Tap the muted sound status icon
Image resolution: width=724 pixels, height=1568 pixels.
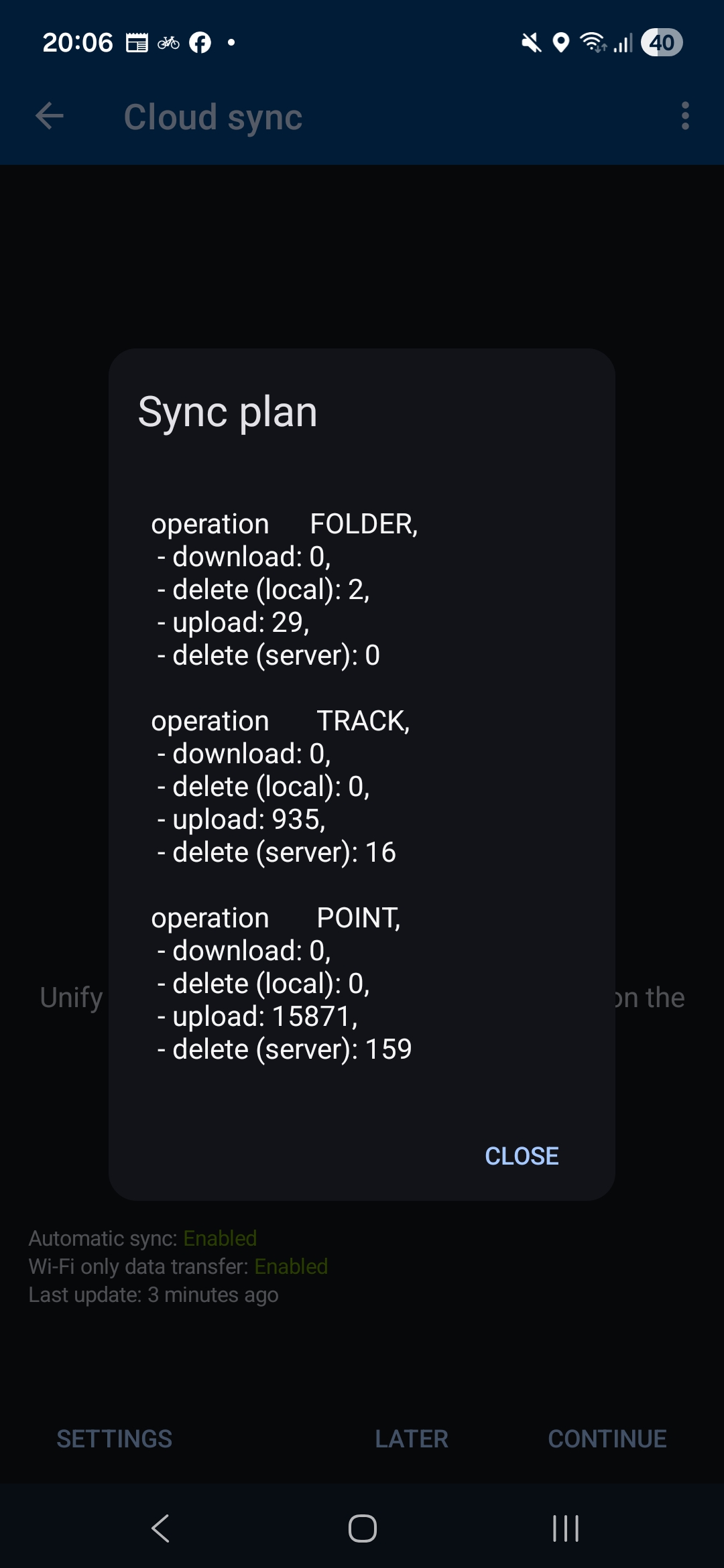point(531,43)
